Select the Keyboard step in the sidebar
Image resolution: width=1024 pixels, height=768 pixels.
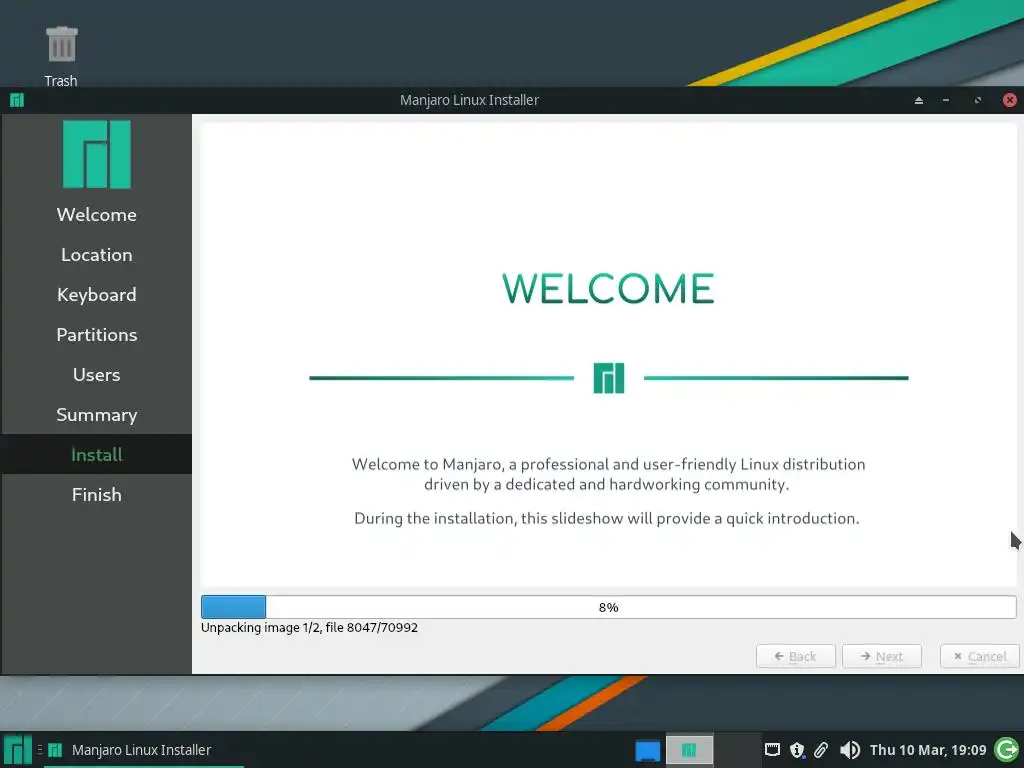pyautogui.click(x=97, y=295)
